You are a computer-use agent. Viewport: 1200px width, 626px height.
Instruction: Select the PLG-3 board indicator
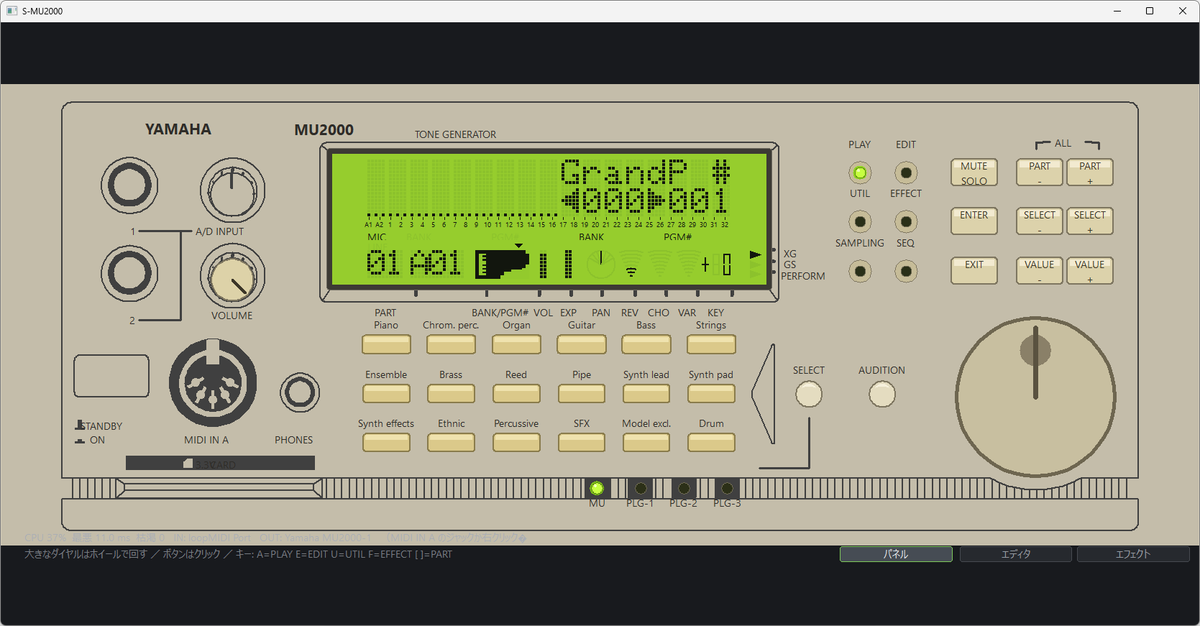pyautogui.click(x=727, y=489)
